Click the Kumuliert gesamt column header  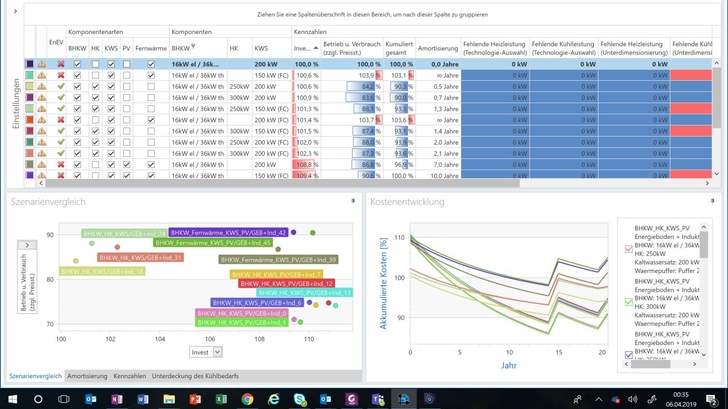[x=398, y=47]
